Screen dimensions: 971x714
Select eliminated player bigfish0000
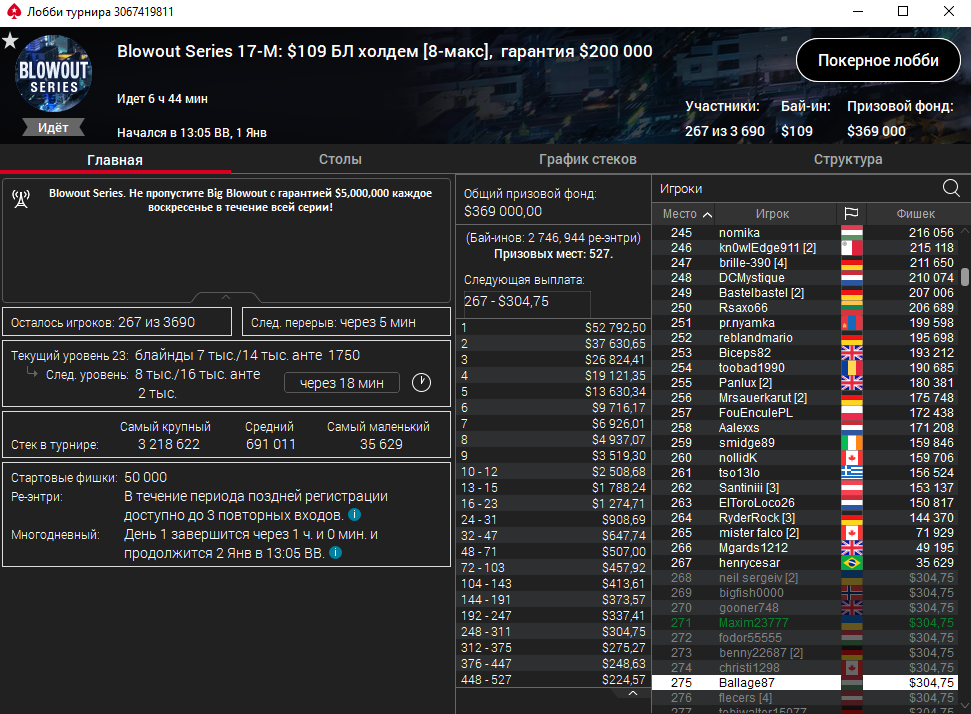(805, 593)
